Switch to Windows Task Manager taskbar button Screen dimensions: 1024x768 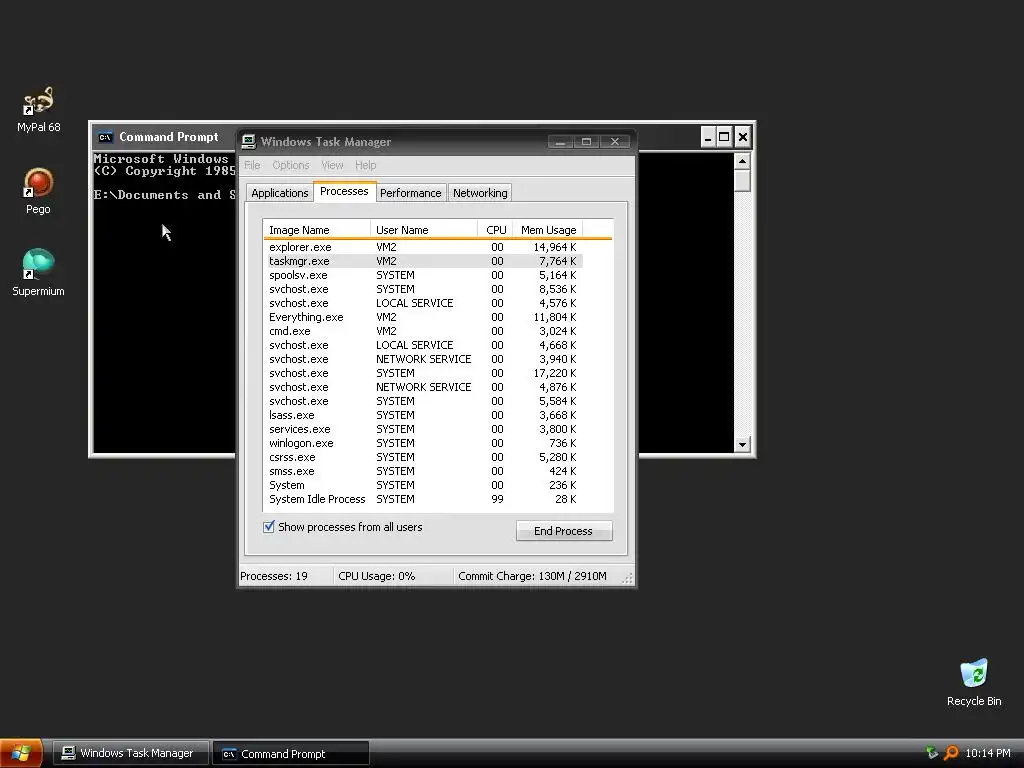coord(131,753)
